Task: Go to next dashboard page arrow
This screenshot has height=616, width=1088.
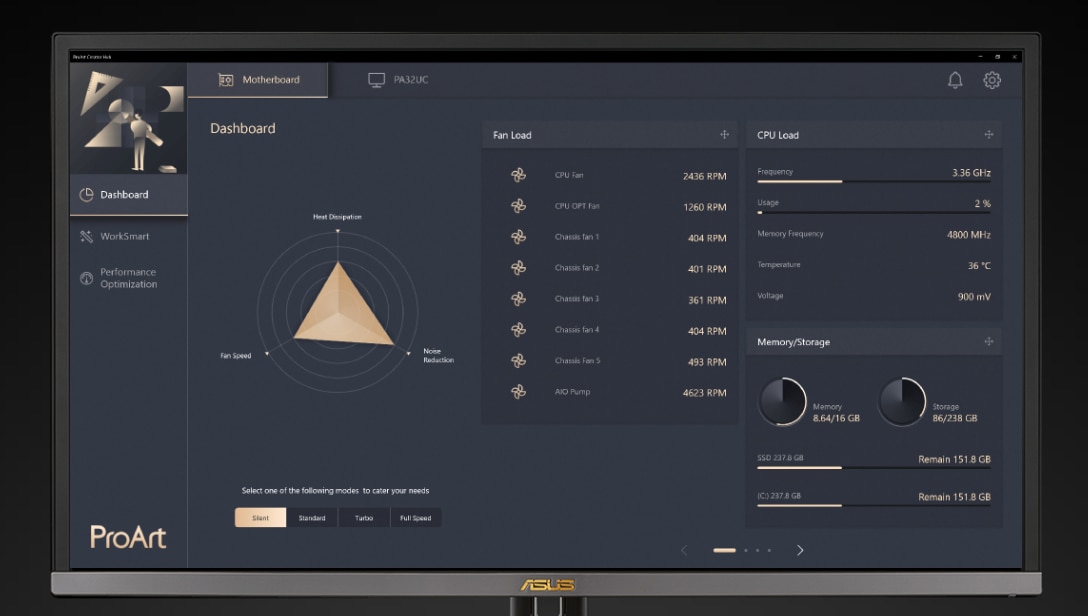Action: 800,550
